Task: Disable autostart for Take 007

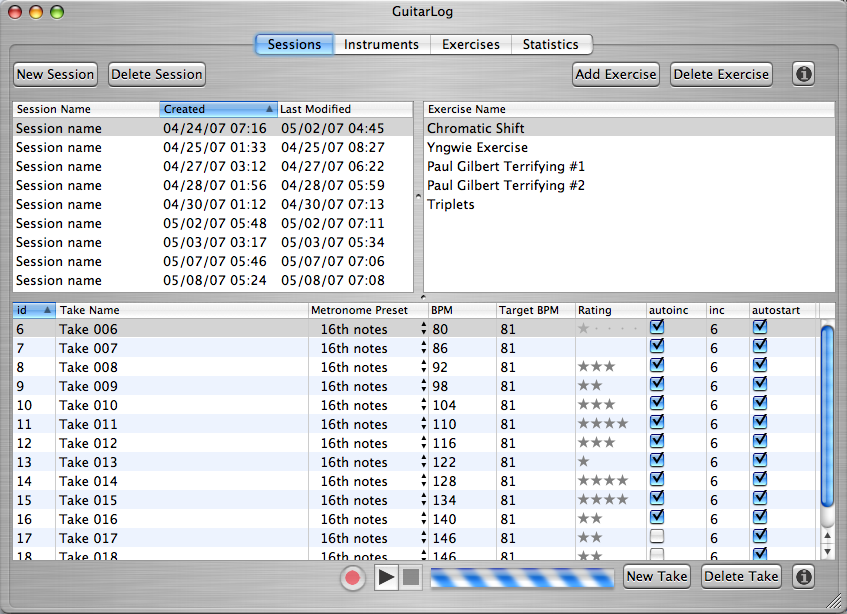Action: [x=760, y=346]
